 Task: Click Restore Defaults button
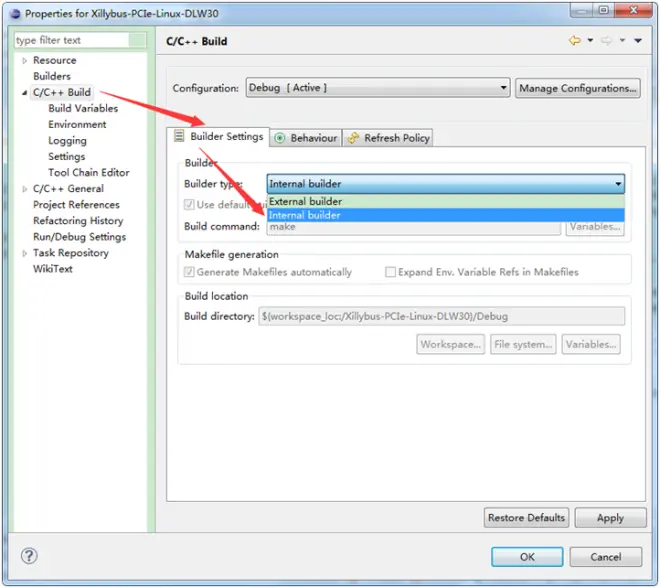tap(526, 517)
